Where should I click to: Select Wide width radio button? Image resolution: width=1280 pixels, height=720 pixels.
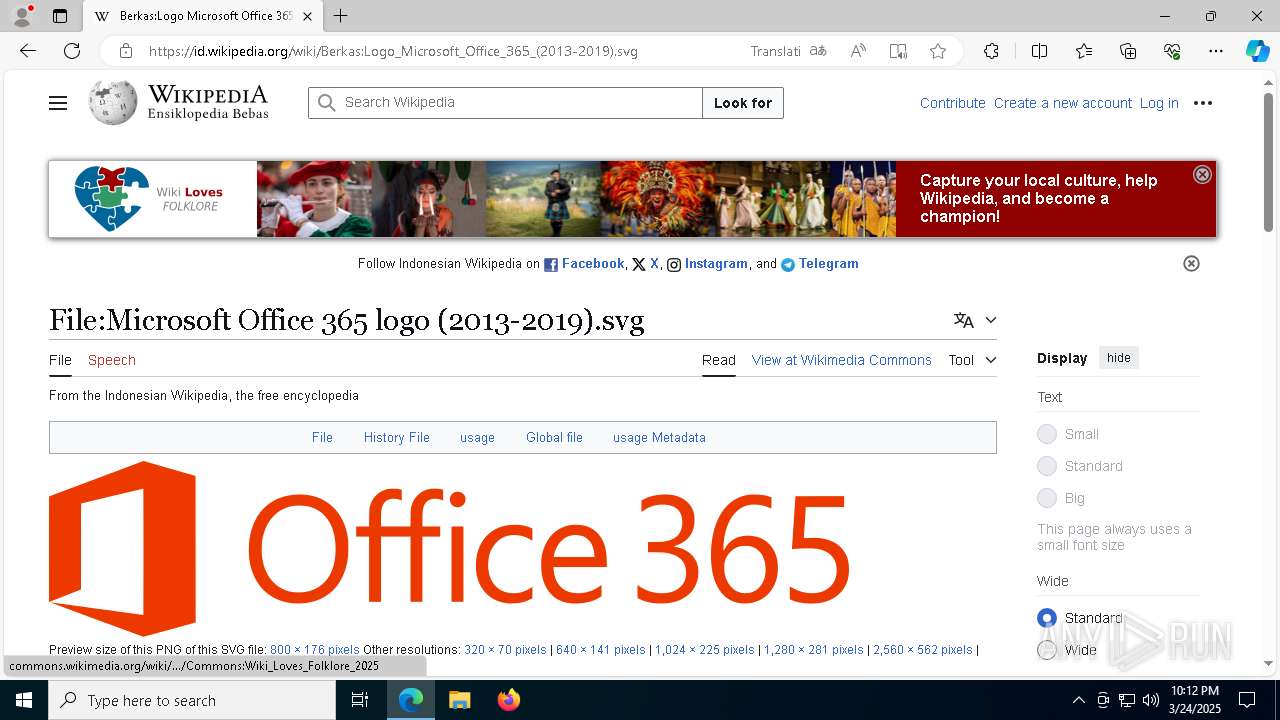pos(1047,650)
